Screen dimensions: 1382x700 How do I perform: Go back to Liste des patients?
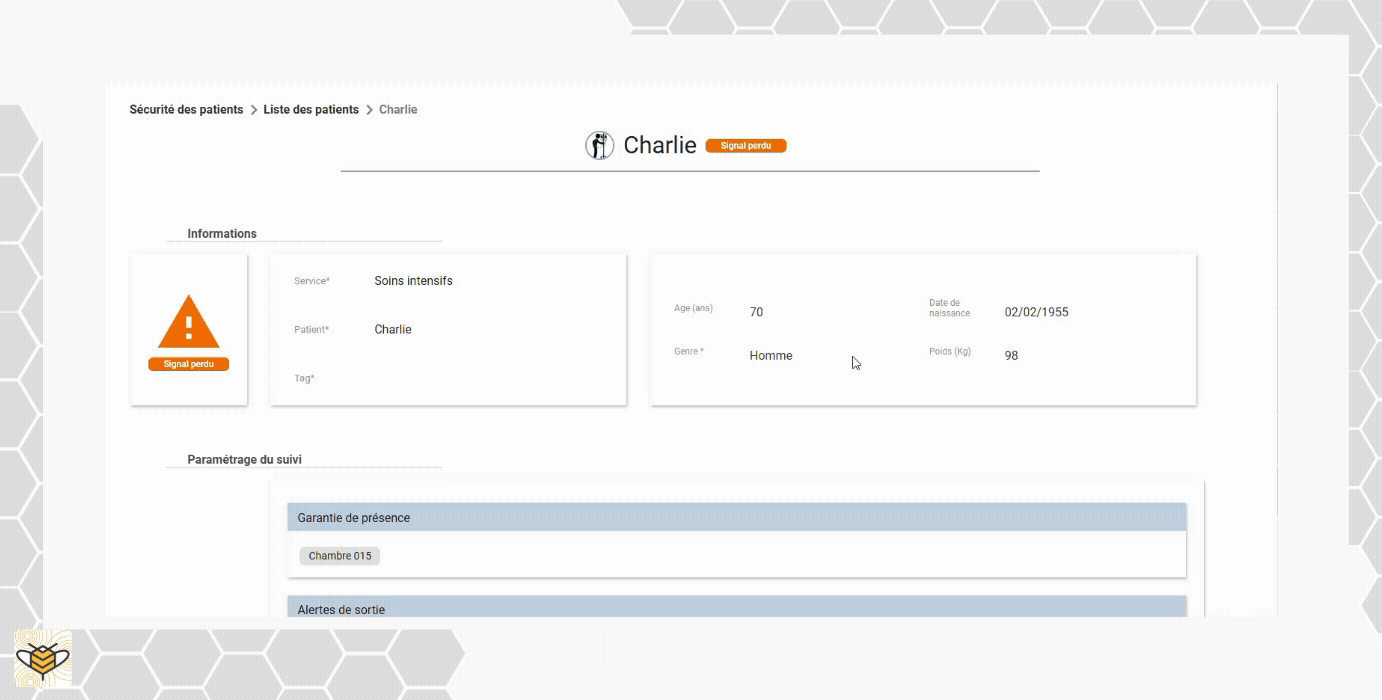[311, 110]
